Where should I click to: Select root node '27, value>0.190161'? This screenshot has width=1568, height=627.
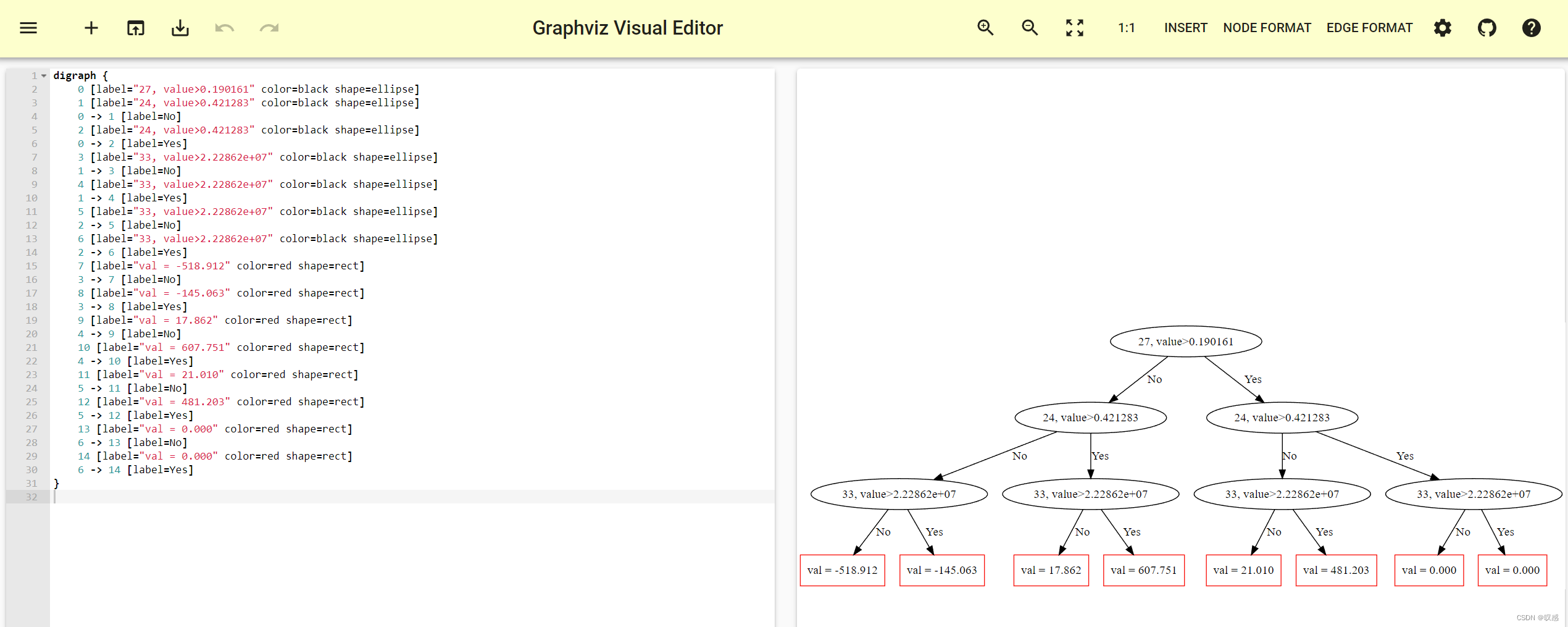1186,342
